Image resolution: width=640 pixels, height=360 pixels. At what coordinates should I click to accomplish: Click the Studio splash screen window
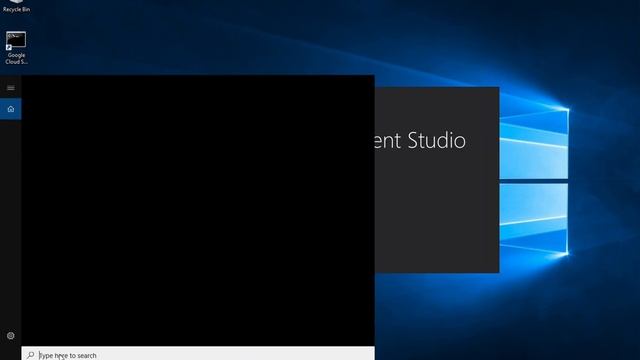[437, 180]
